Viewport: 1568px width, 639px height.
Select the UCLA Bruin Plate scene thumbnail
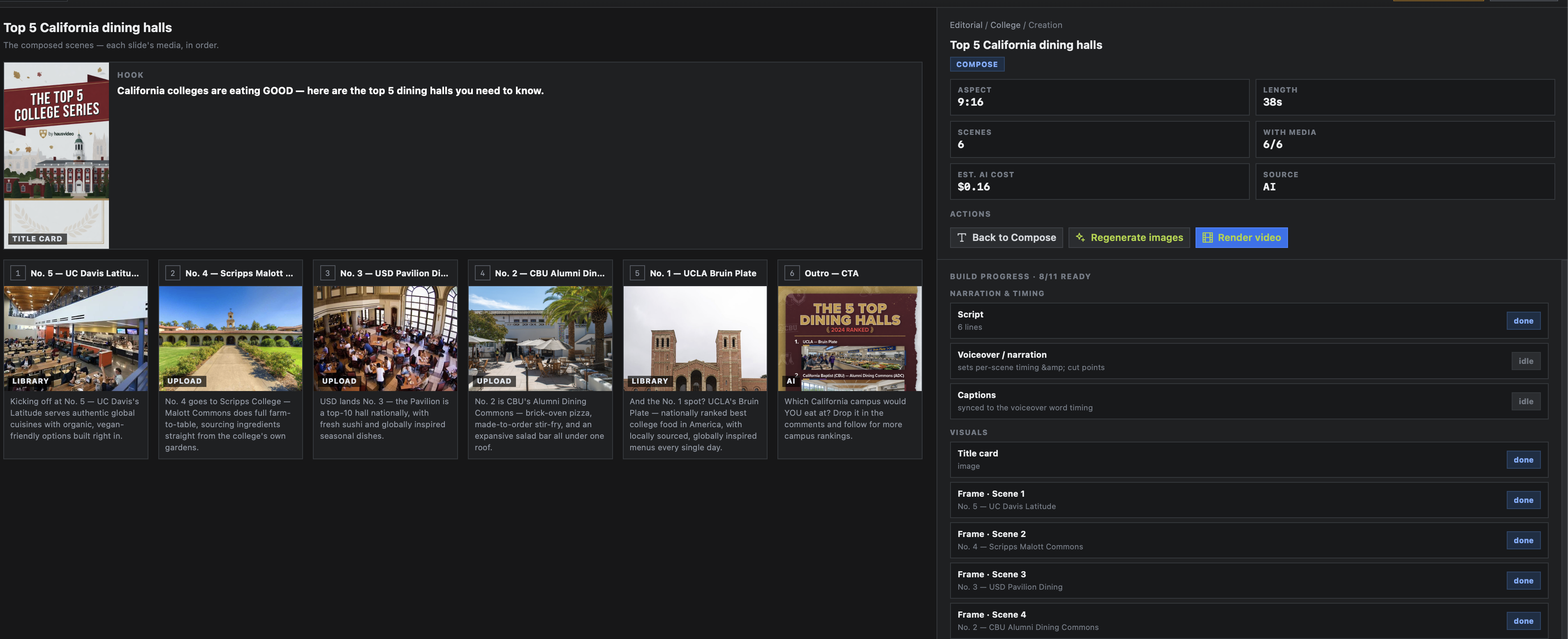click(x=694, y=338)
